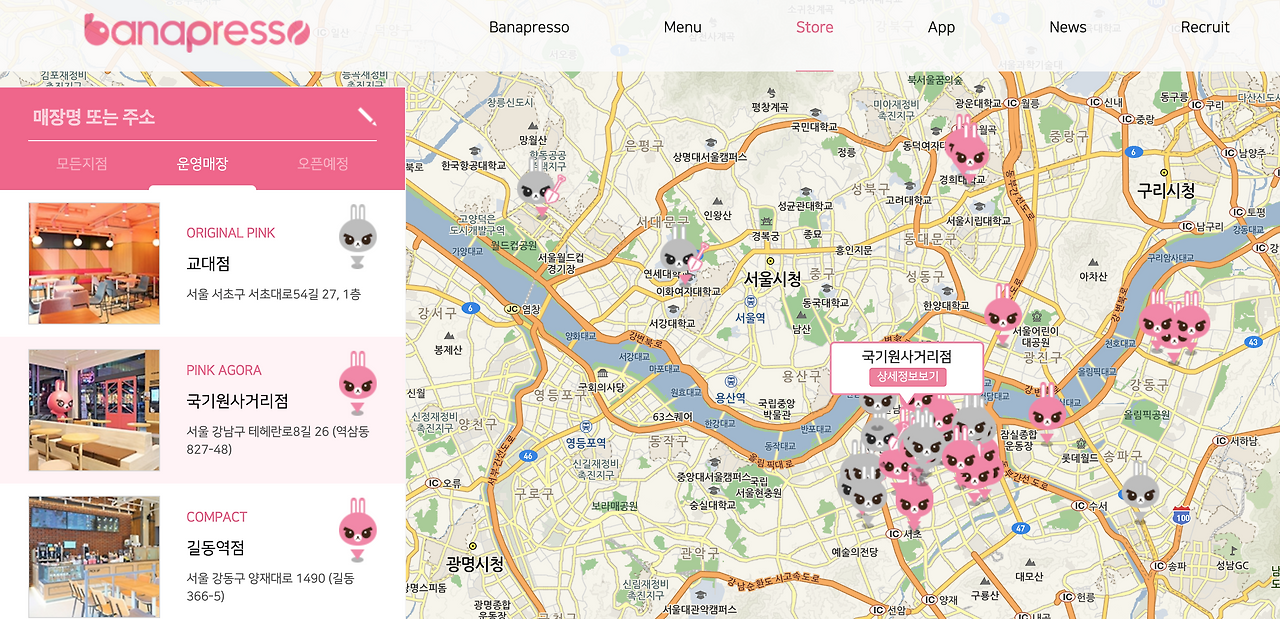The height and width of the screenshot is (619, 1280).
Task: Click the 용산역 label on map
Action: pyautogui.click(x=731, y=397)
